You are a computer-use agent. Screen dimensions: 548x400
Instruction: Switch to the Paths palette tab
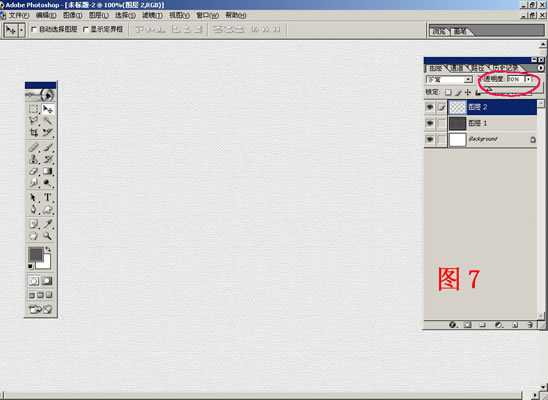click(477, 68)
